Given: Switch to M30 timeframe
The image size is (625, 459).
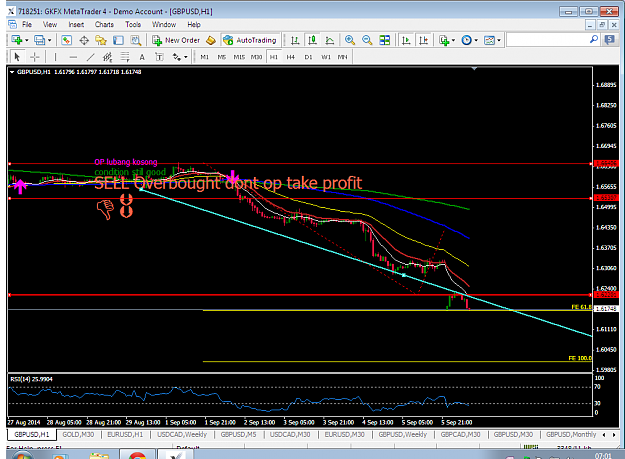Looking at the screenshot, I should coord(256,57).
